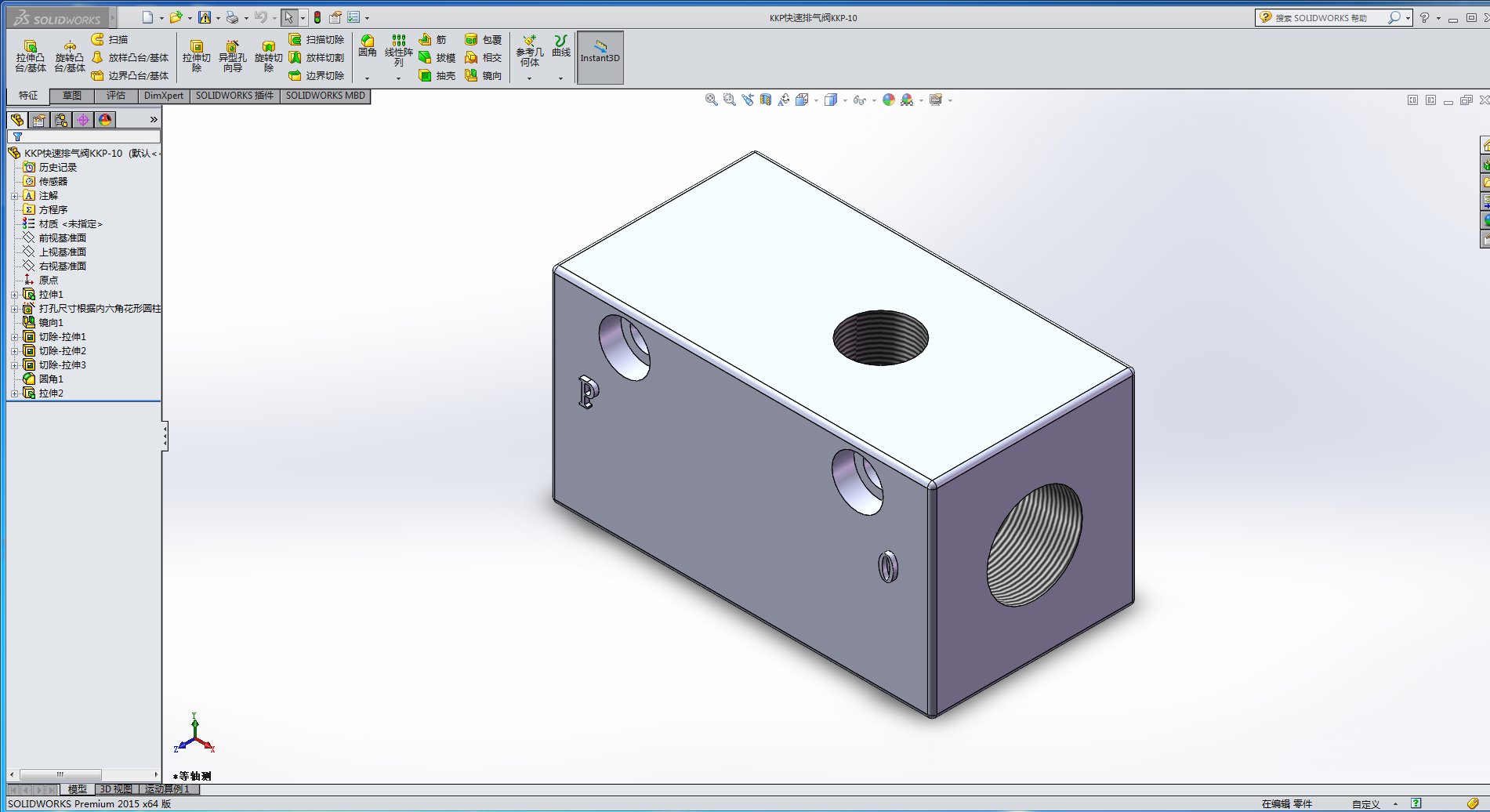Click the 拉伸凸台/基体 extrude boss tool
Screen dimensions: 1490x812
click(x=31, y=56)
